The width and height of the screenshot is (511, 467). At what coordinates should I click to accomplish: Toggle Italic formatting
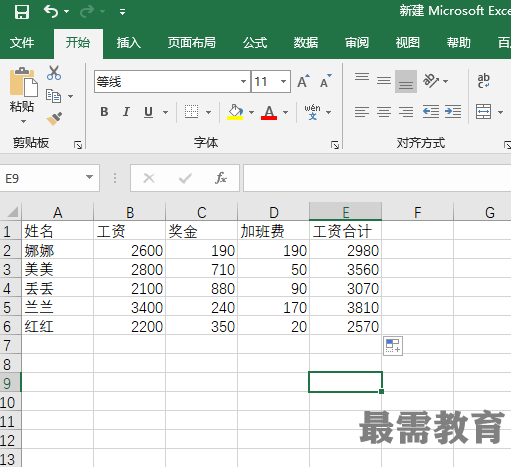pyautogui.click(x=126, y=112)
